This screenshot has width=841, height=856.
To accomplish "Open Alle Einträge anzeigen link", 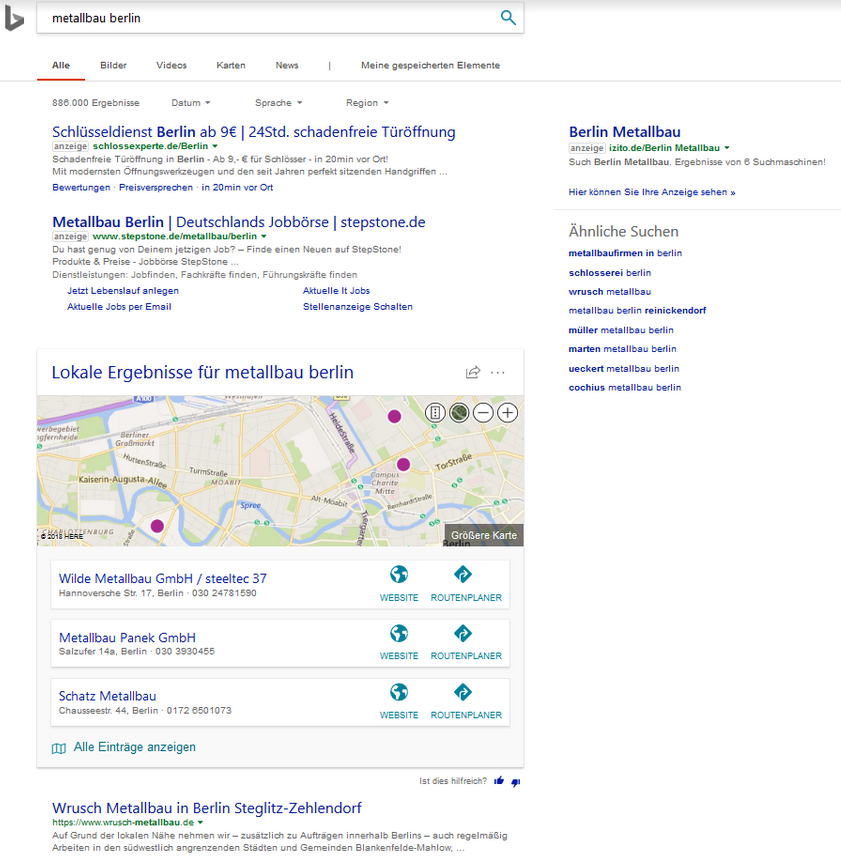I will pyautogui.click(x=134, y=747).
